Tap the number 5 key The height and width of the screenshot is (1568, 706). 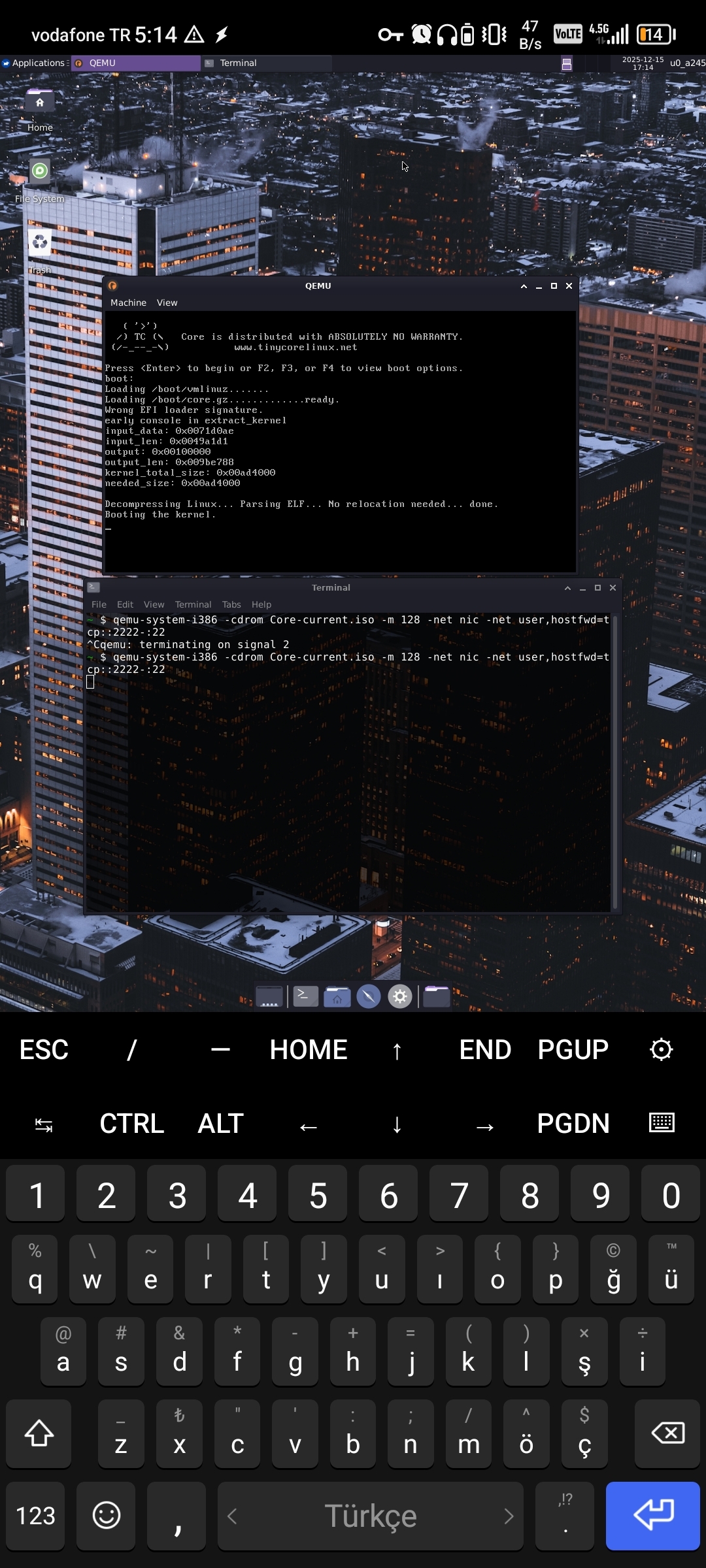coord(318,1194)
